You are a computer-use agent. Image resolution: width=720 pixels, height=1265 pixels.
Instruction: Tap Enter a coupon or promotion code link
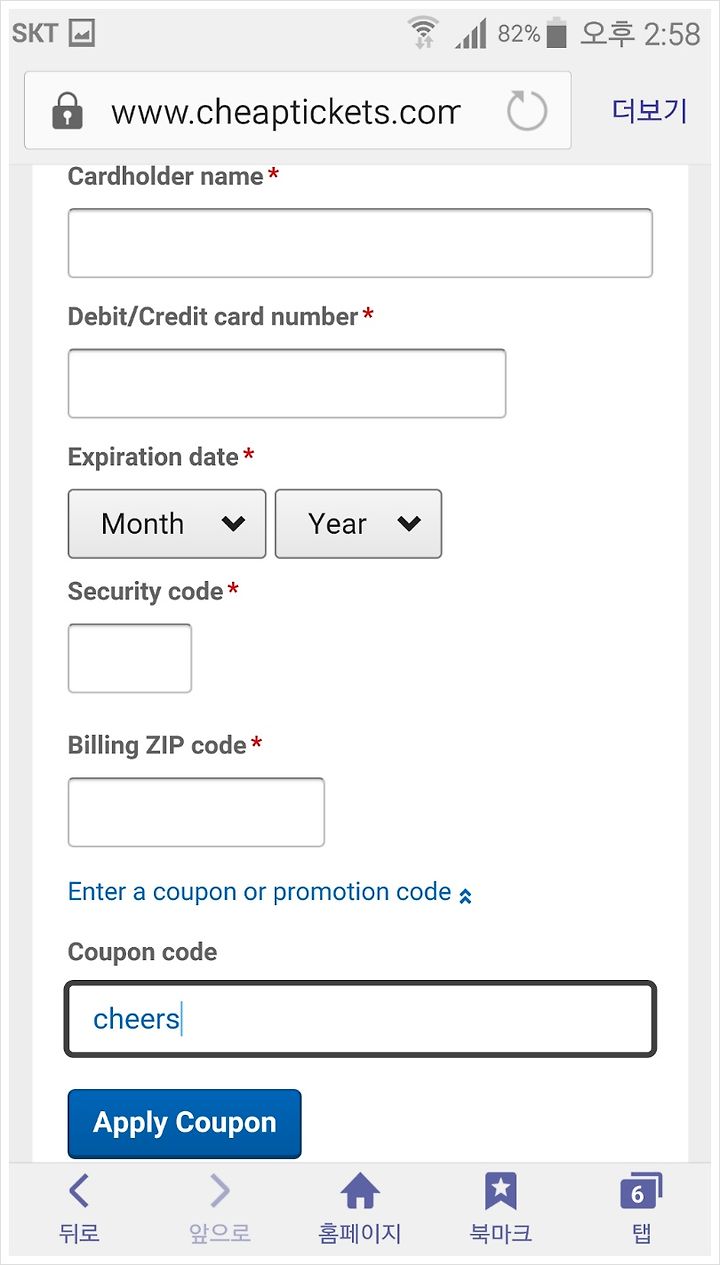coord(260,891)
